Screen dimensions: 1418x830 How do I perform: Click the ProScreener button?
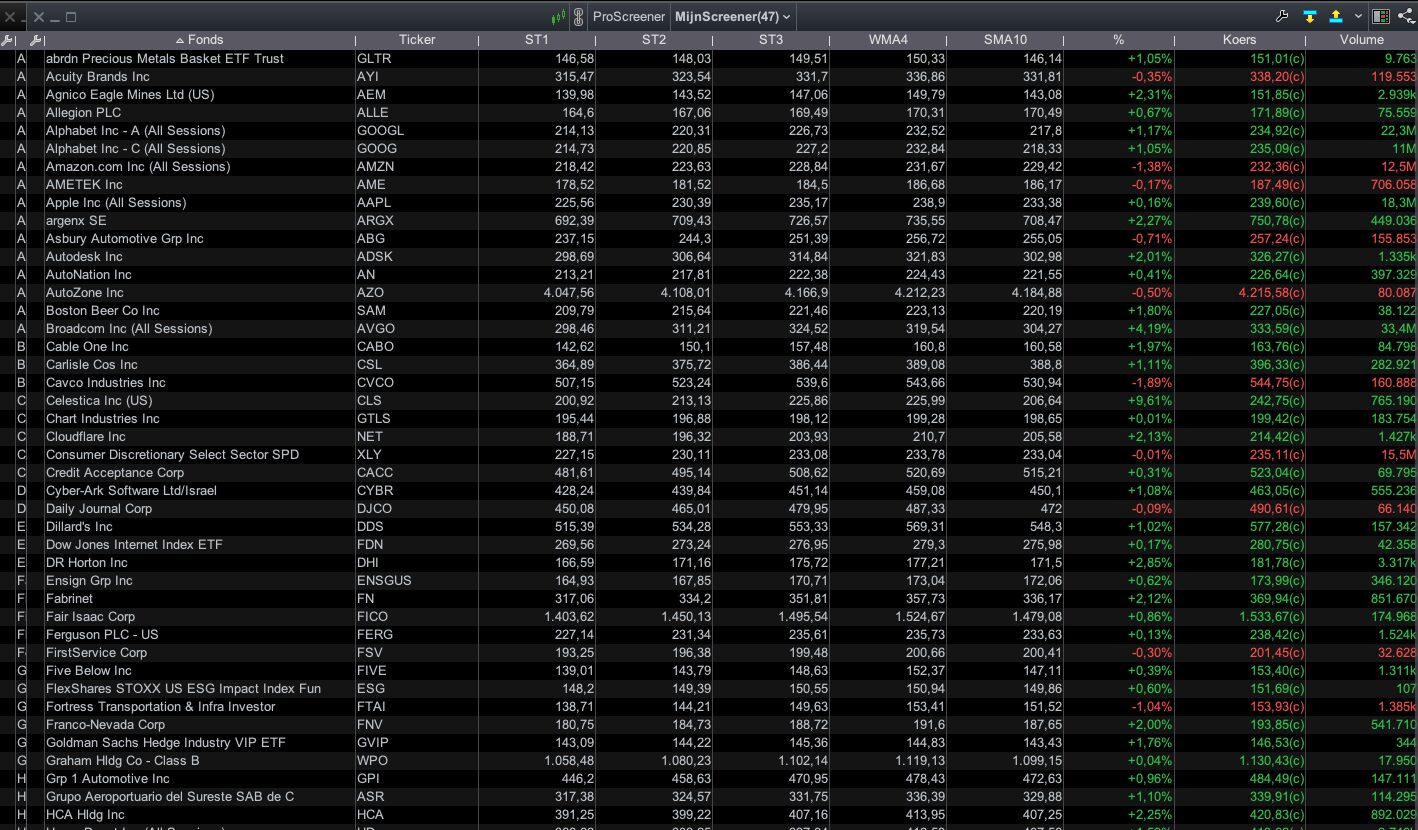click(x=629, y=17)
